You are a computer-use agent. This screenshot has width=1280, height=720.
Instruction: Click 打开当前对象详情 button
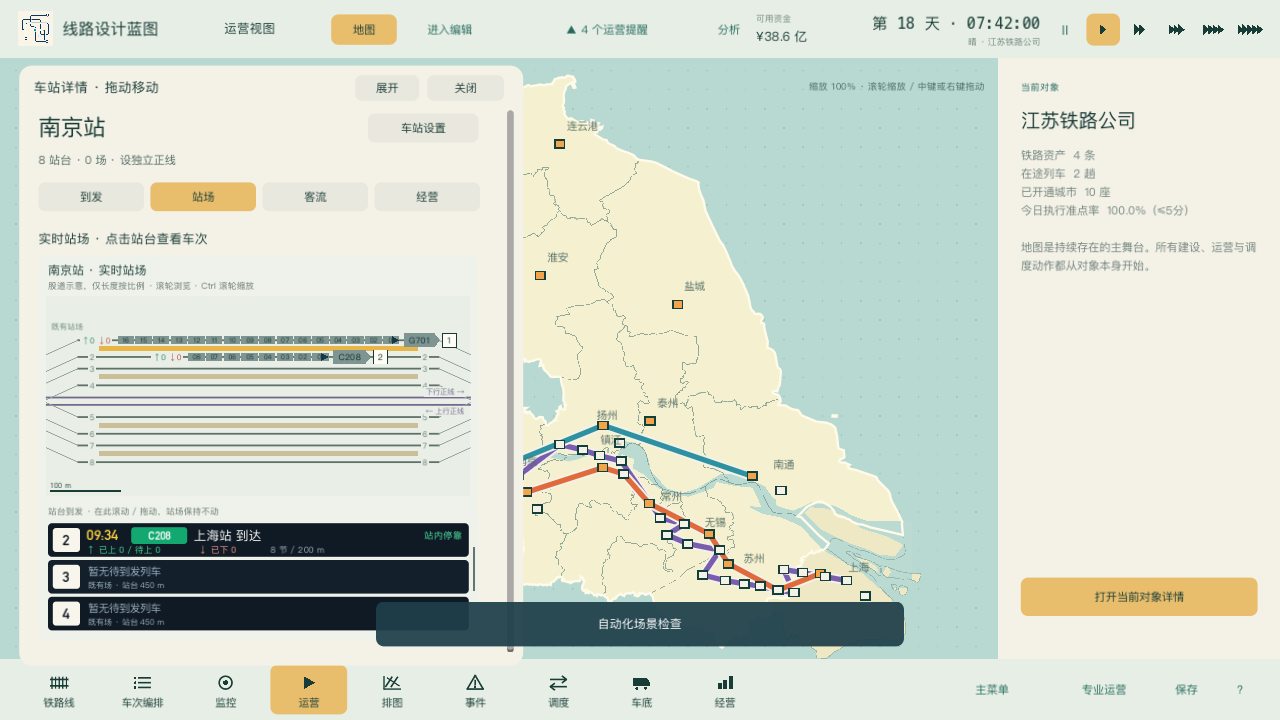click(1139, 597)
